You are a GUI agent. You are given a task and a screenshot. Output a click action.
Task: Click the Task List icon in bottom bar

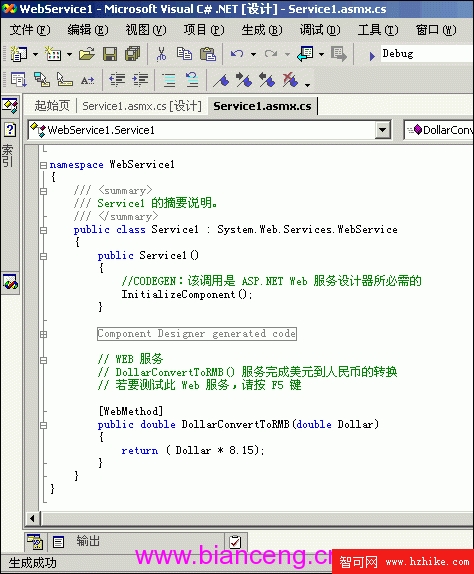tap(36, 542)
